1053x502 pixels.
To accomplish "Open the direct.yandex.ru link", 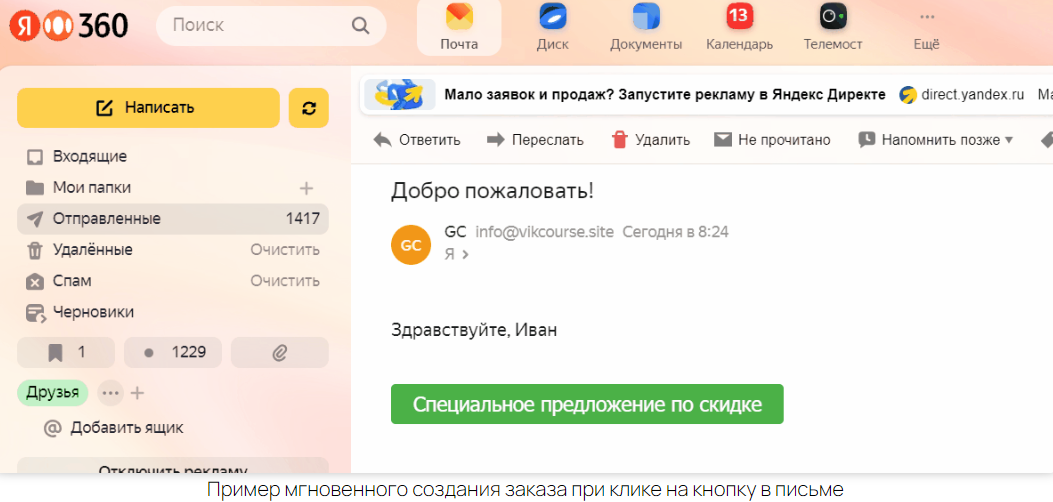I will [x=972, y=94].
